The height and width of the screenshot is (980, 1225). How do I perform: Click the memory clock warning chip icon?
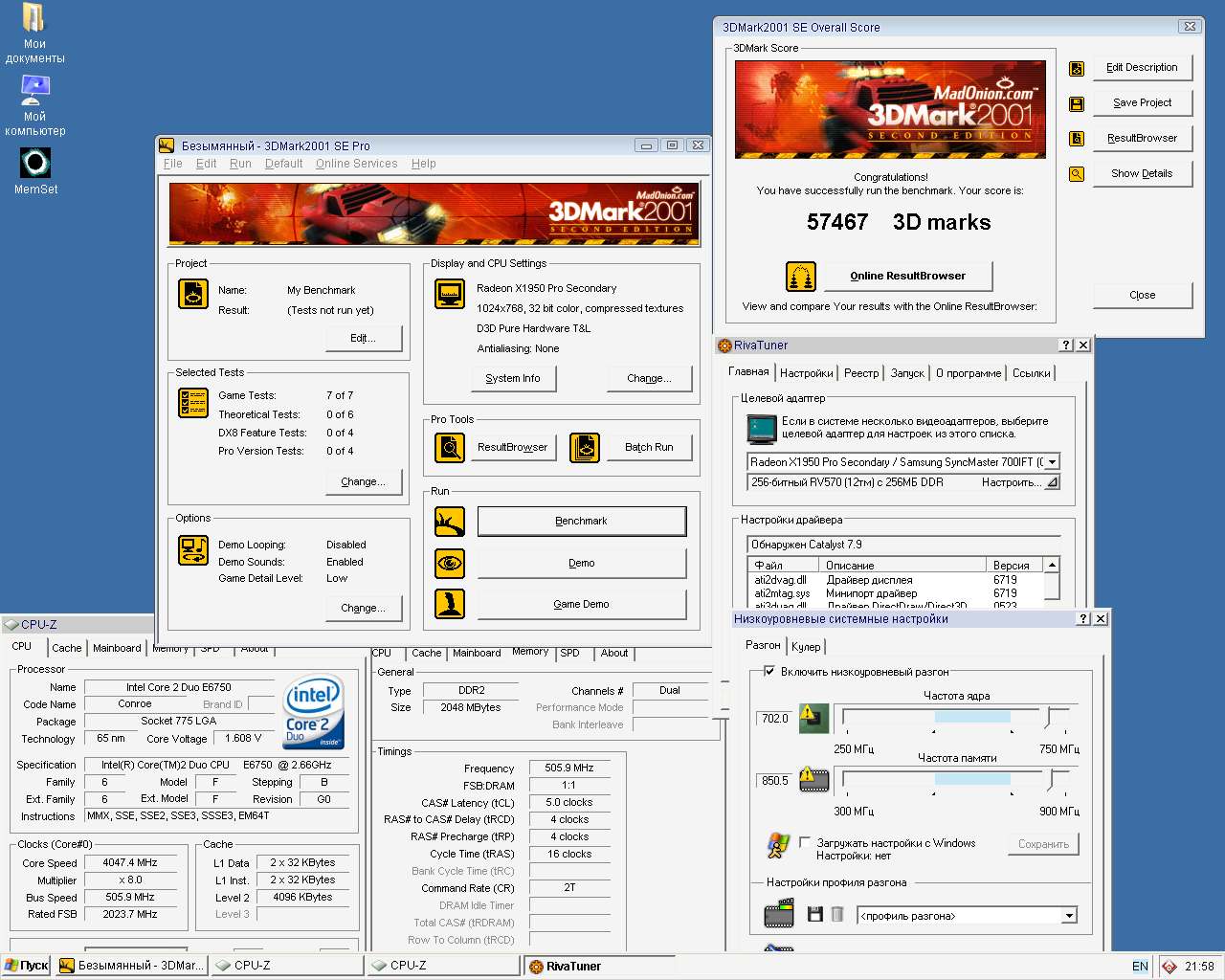pos(813,780)
